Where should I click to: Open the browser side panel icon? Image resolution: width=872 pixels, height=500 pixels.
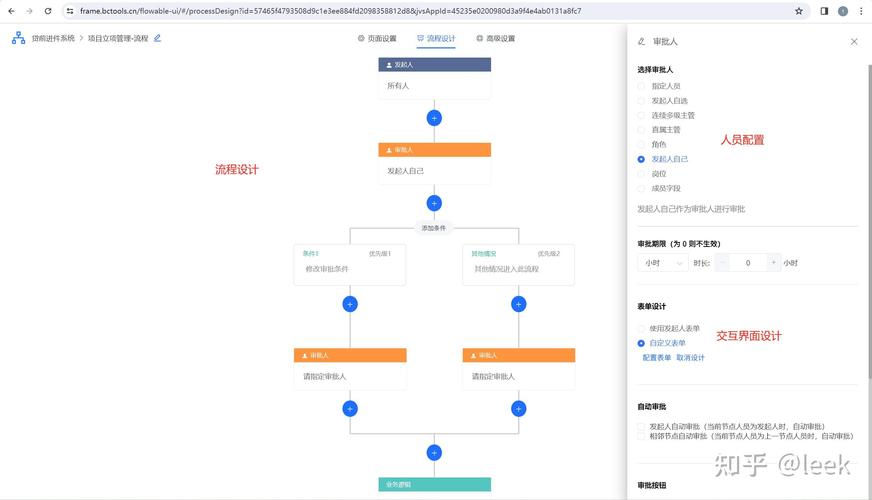pos(824,11)
